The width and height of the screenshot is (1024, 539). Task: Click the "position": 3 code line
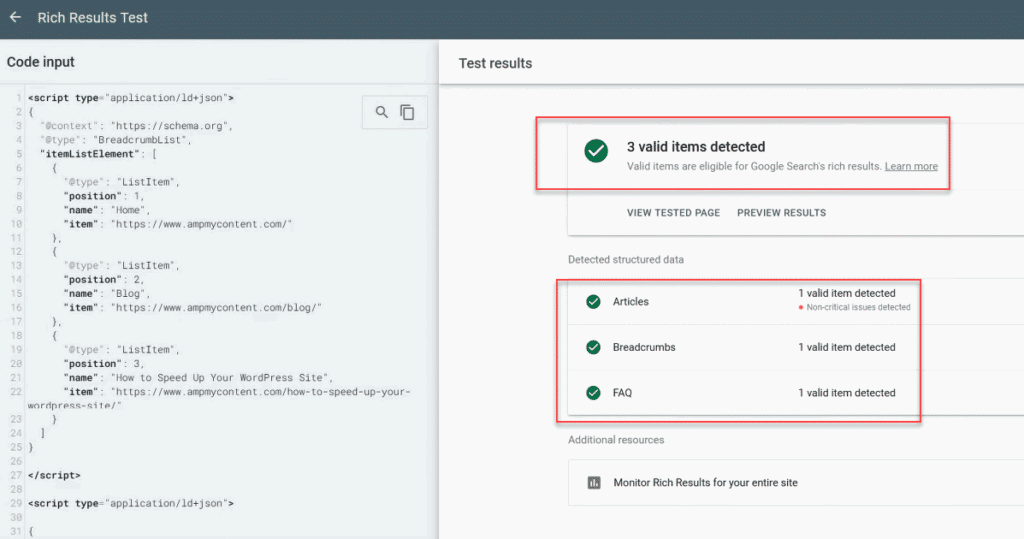click(x=104, y=364)
